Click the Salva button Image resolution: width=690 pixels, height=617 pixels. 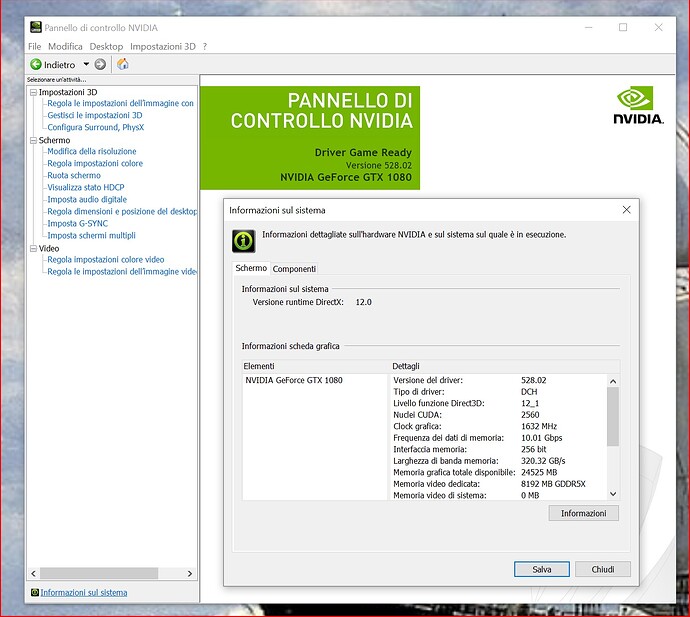click(542, 569)
